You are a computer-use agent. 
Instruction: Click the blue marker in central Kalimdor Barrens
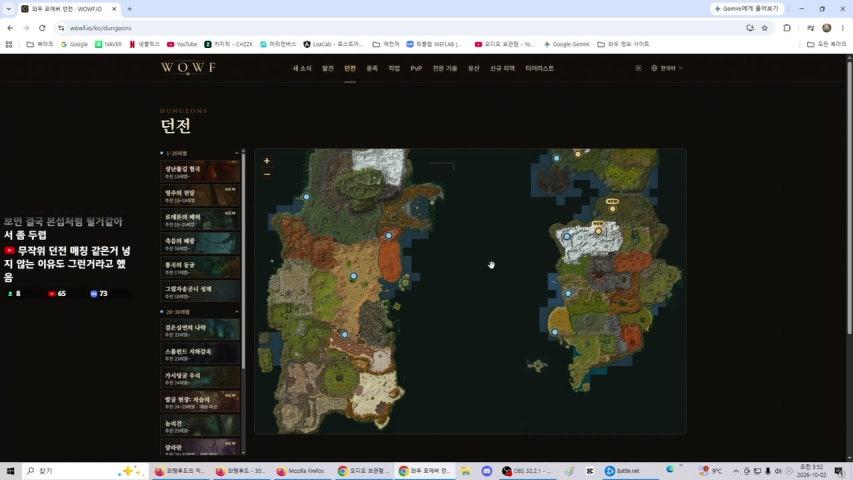[354, 276]
